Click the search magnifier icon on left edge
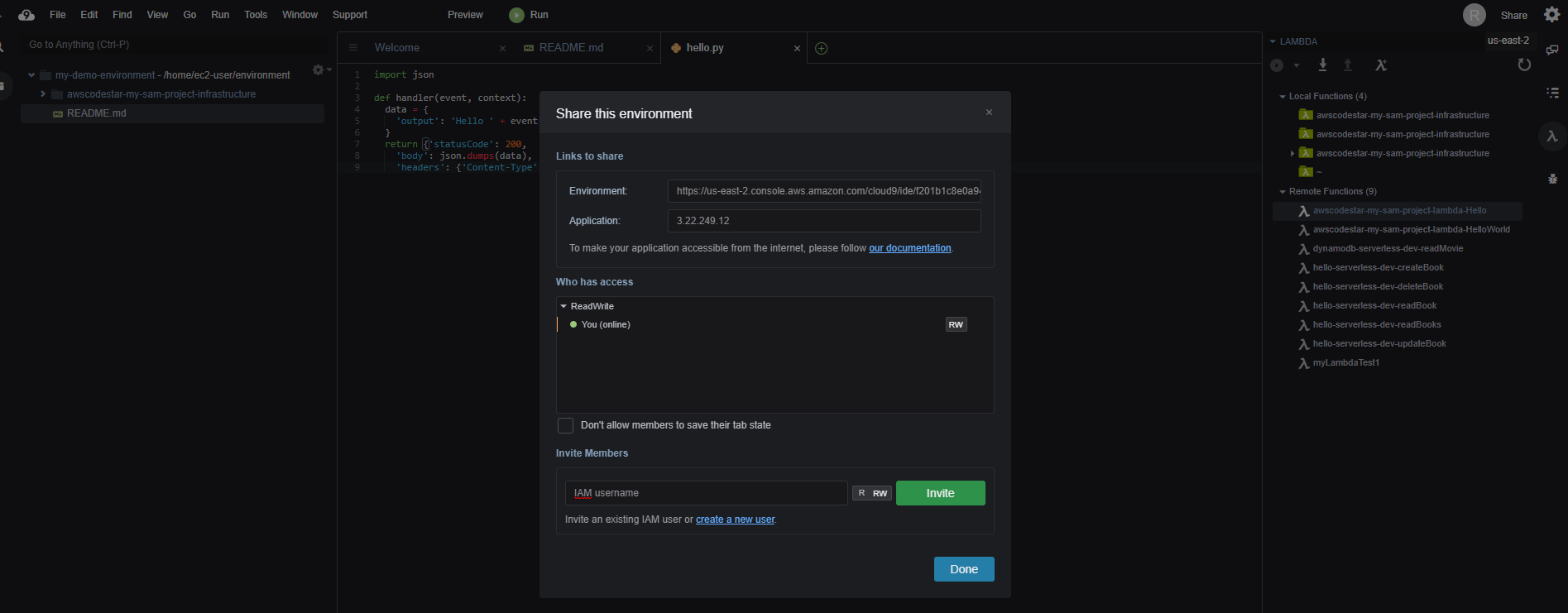 click(2, 47)
